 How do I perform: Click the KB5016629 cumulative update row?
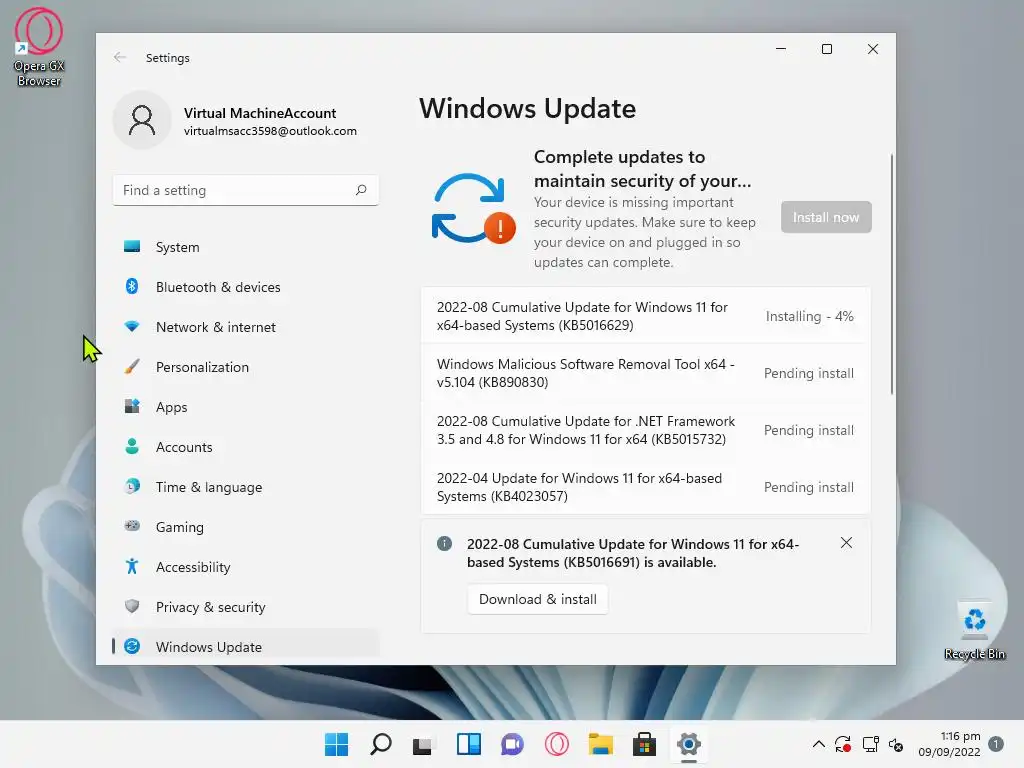pos(645,316)
